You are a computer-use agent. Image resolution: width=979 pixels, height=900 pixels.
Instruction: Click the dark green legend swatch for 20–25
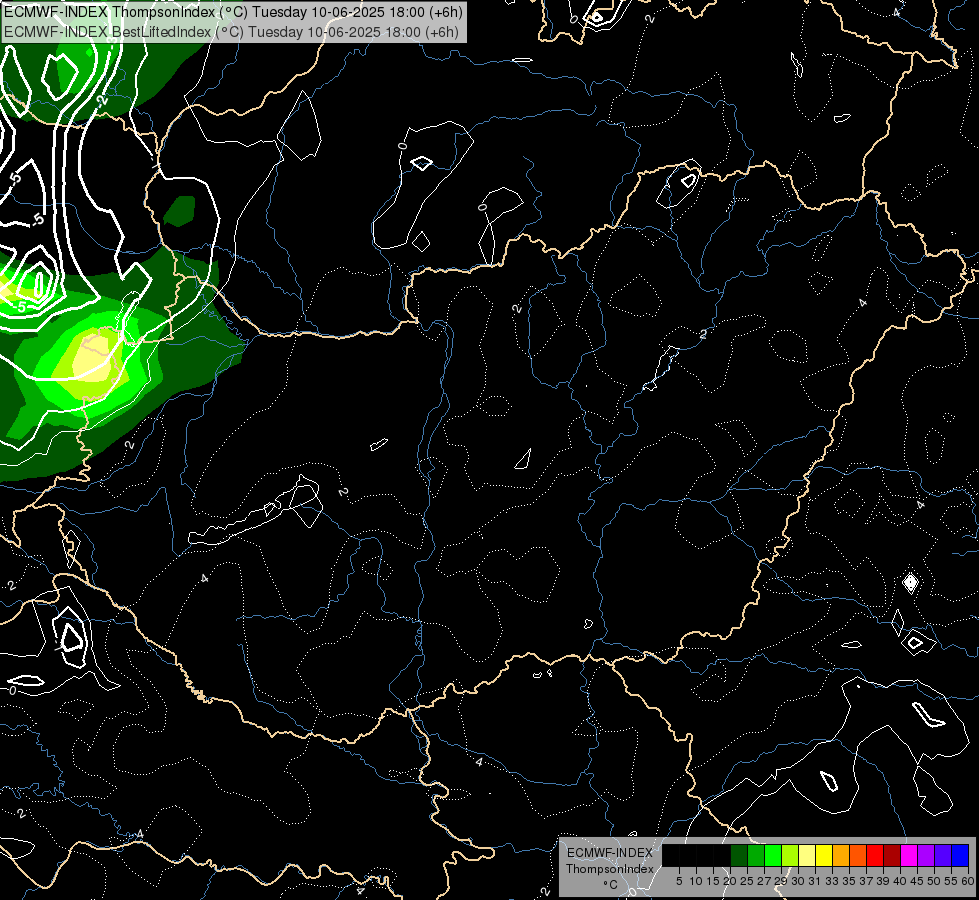point(739,855)
